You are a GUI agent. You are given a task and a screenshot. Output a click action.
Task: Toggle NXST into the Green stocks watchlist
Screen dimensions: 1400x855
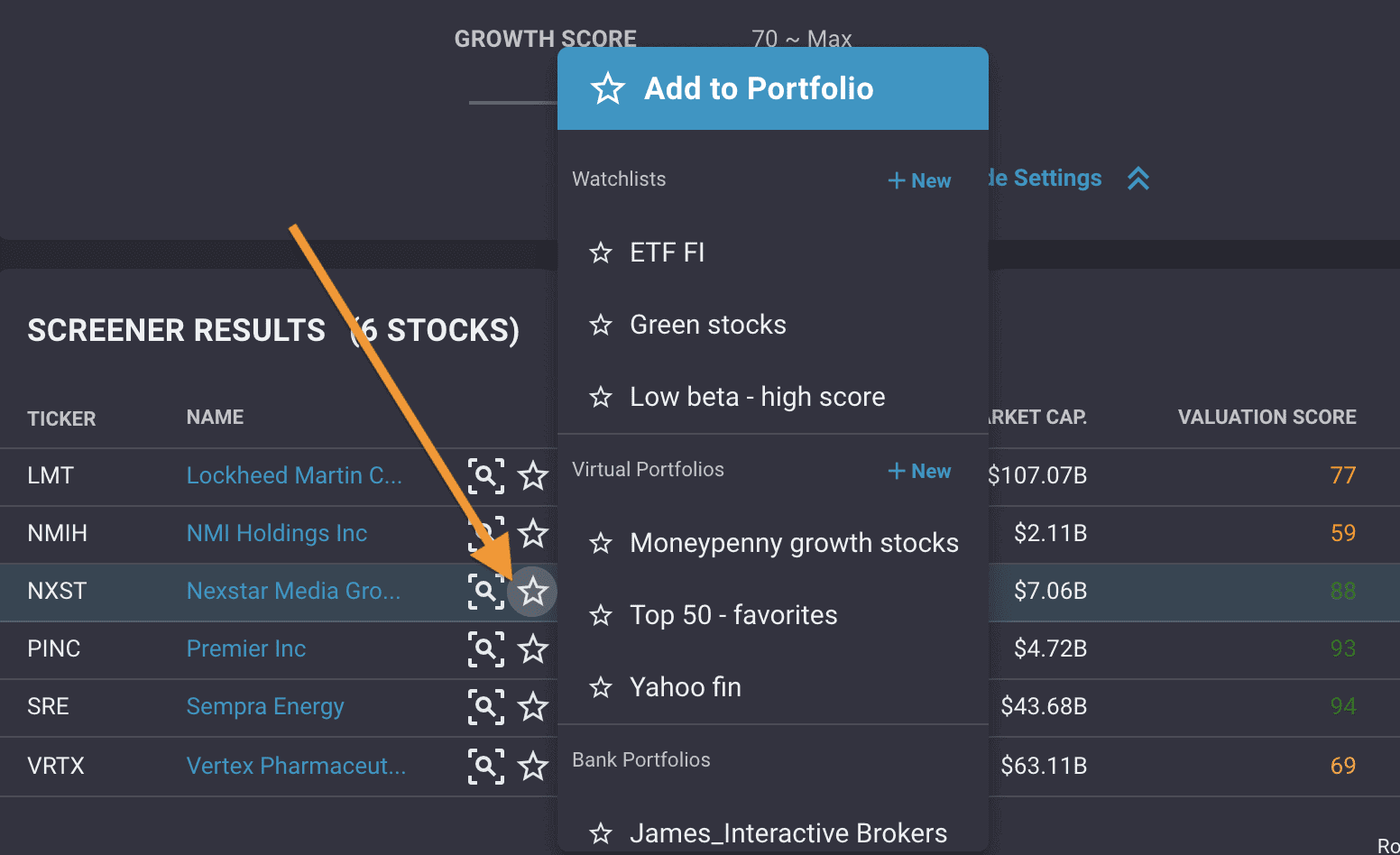(601, 326)
